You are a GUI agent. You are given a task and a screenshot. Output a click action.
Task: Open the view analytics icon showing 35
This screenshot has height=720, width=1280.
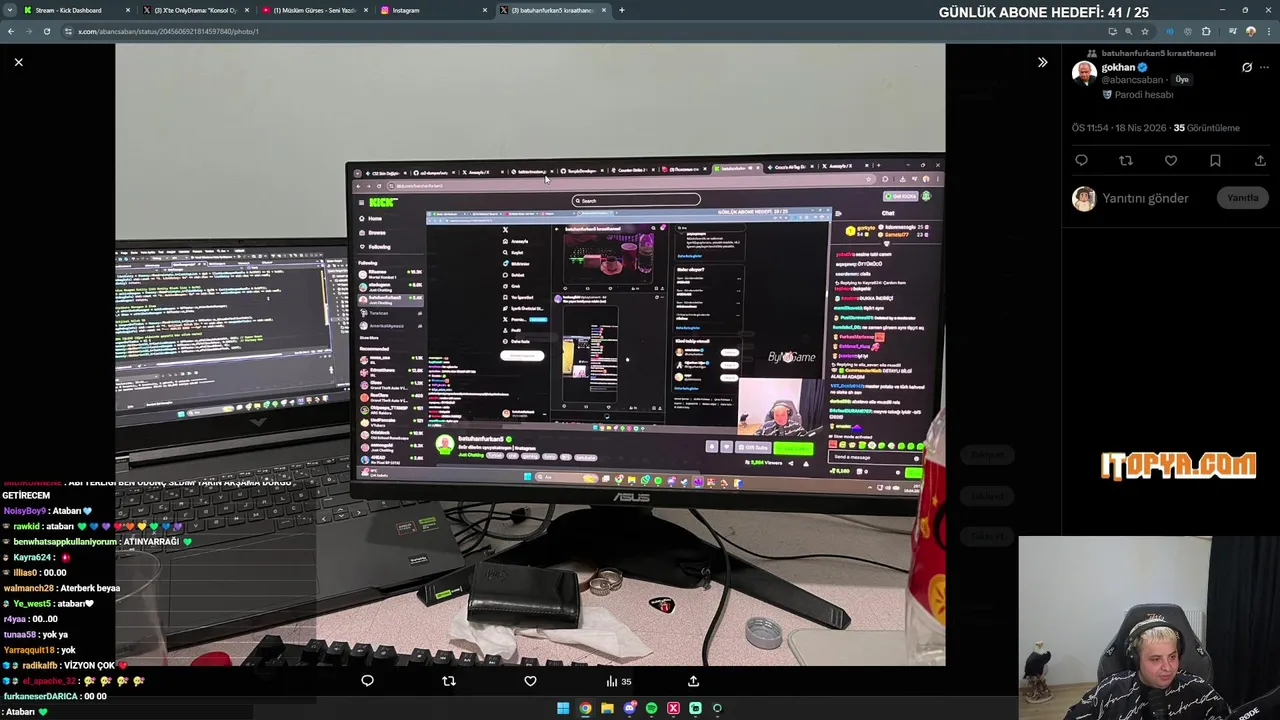pos(618,681)
